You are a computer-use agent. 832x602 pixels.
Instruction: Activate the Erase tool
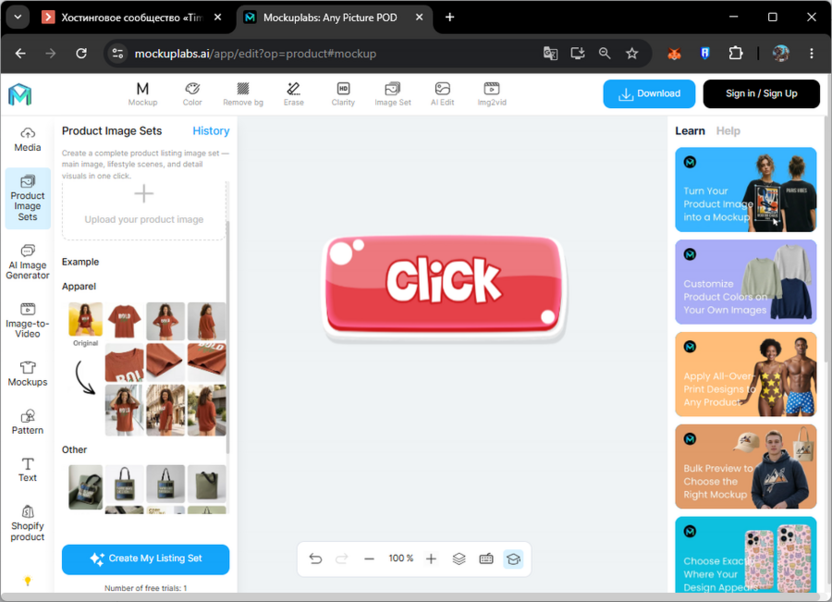[x=293, y=94]
